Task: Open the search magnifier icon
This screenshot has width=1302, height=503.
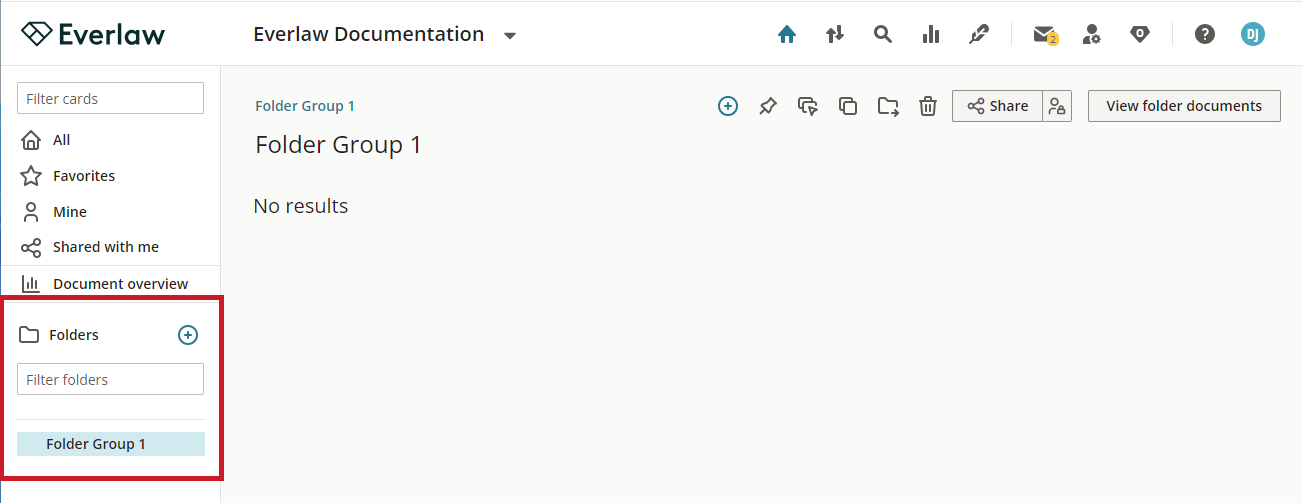Action: pos(882,34)
